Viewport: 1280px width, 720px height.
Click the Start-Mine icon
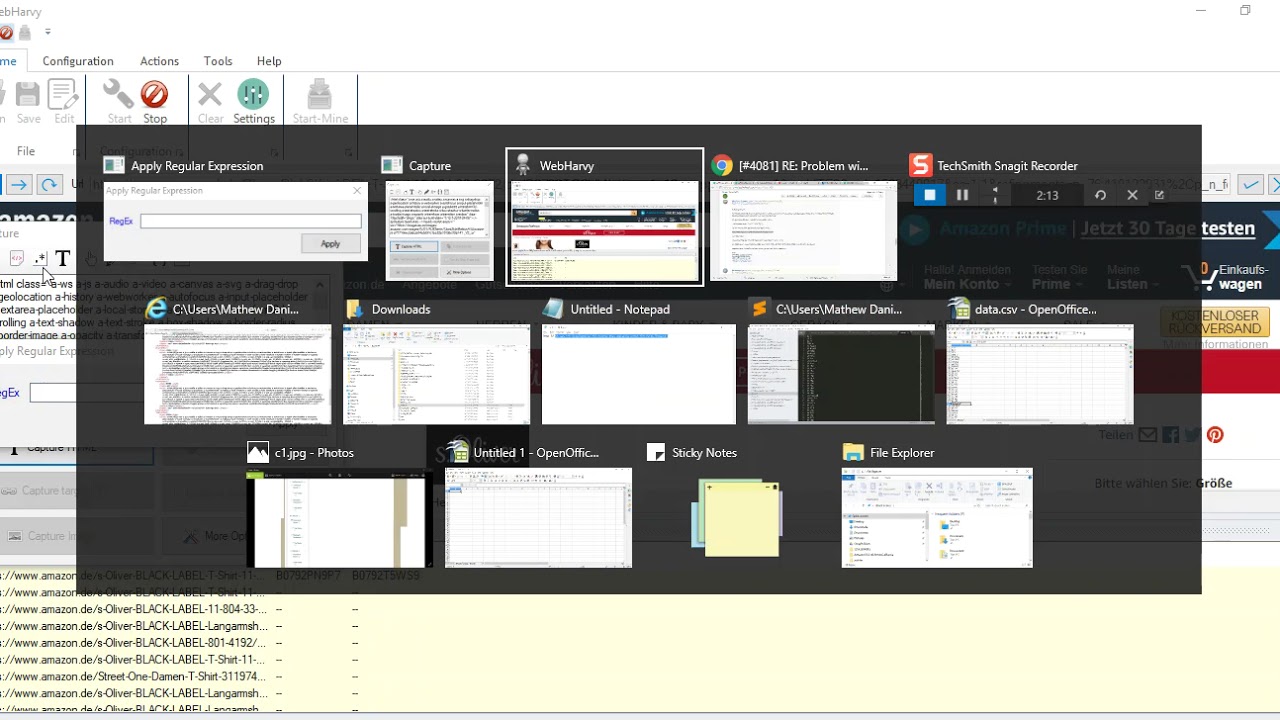(319, 95)
